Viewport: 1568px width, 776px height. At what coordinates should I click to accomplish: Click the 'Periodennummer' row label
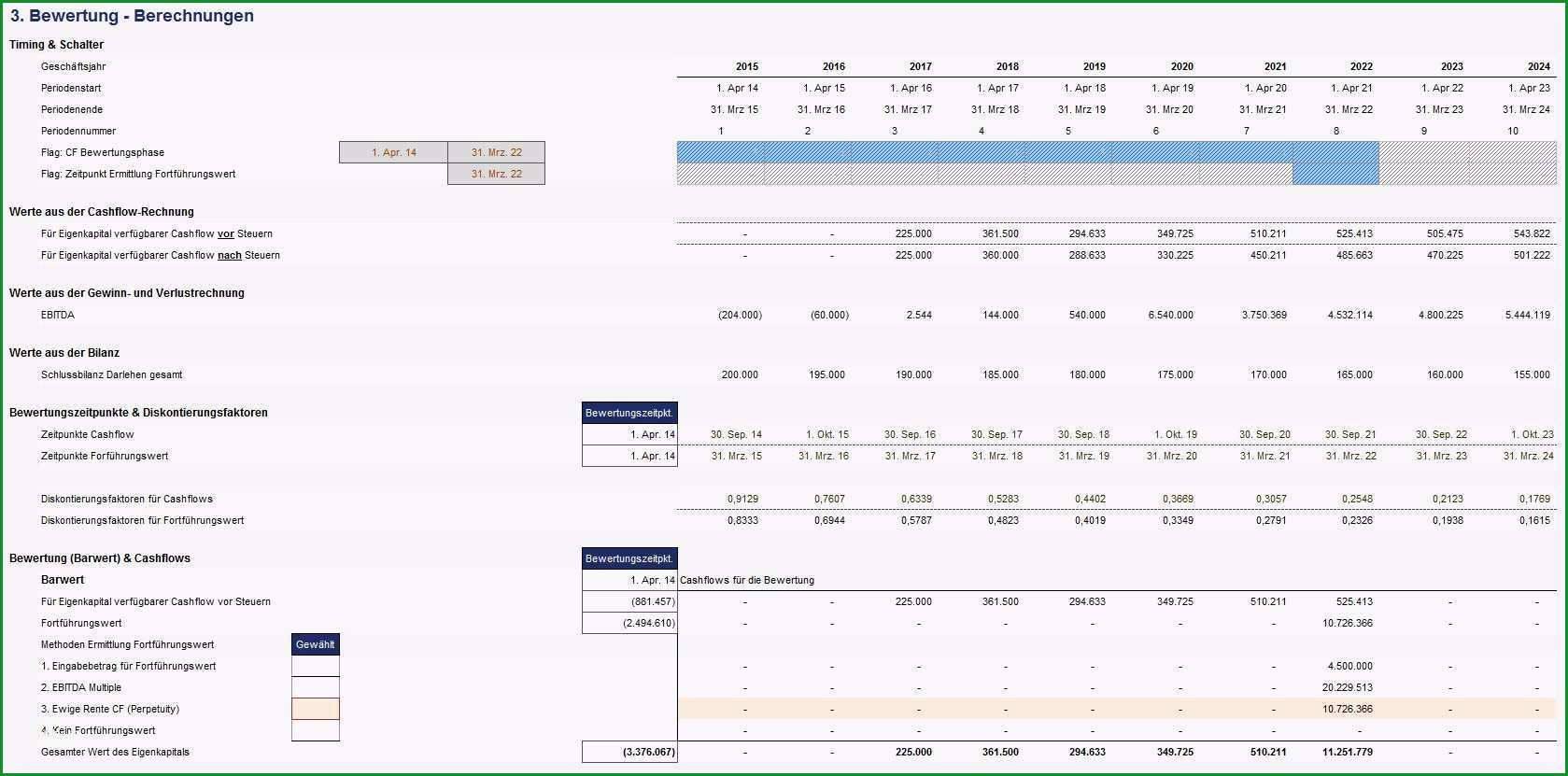click(78, 131)
